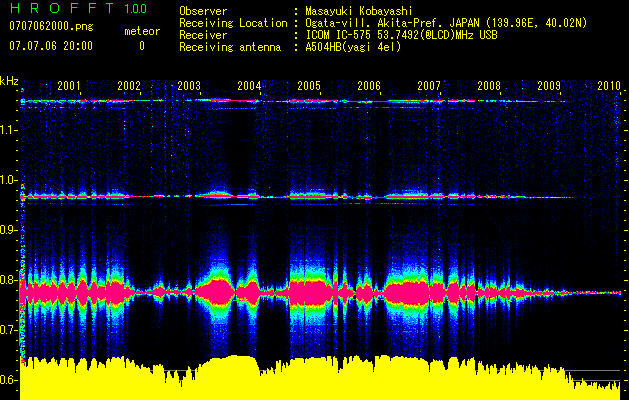The image size is (629, 400).
Task: Click the 2002 time marker
Action: [129, 85]
